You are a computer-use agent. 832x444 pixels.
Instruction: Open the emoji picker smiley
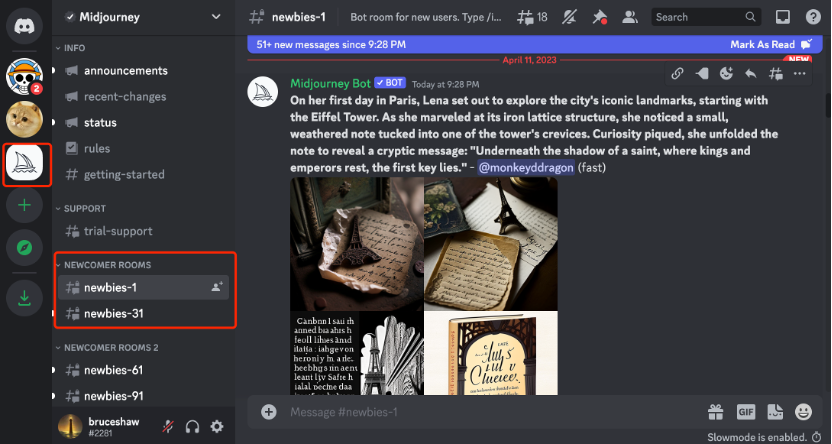pyautogui.click(x=803, y=412)
